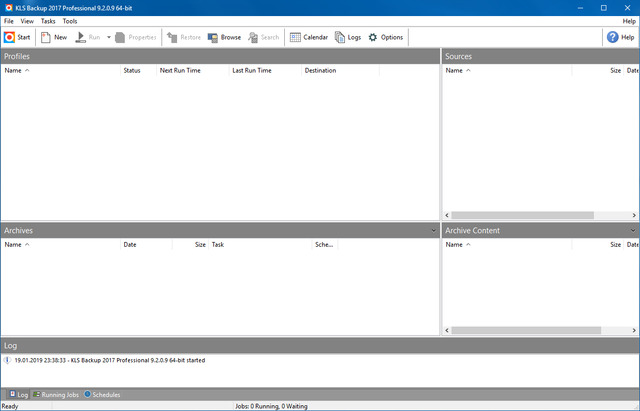Click the Start toolbar icon
Image resolution: width=640 pixels, height=411 pixels.
tap(10, 37)
